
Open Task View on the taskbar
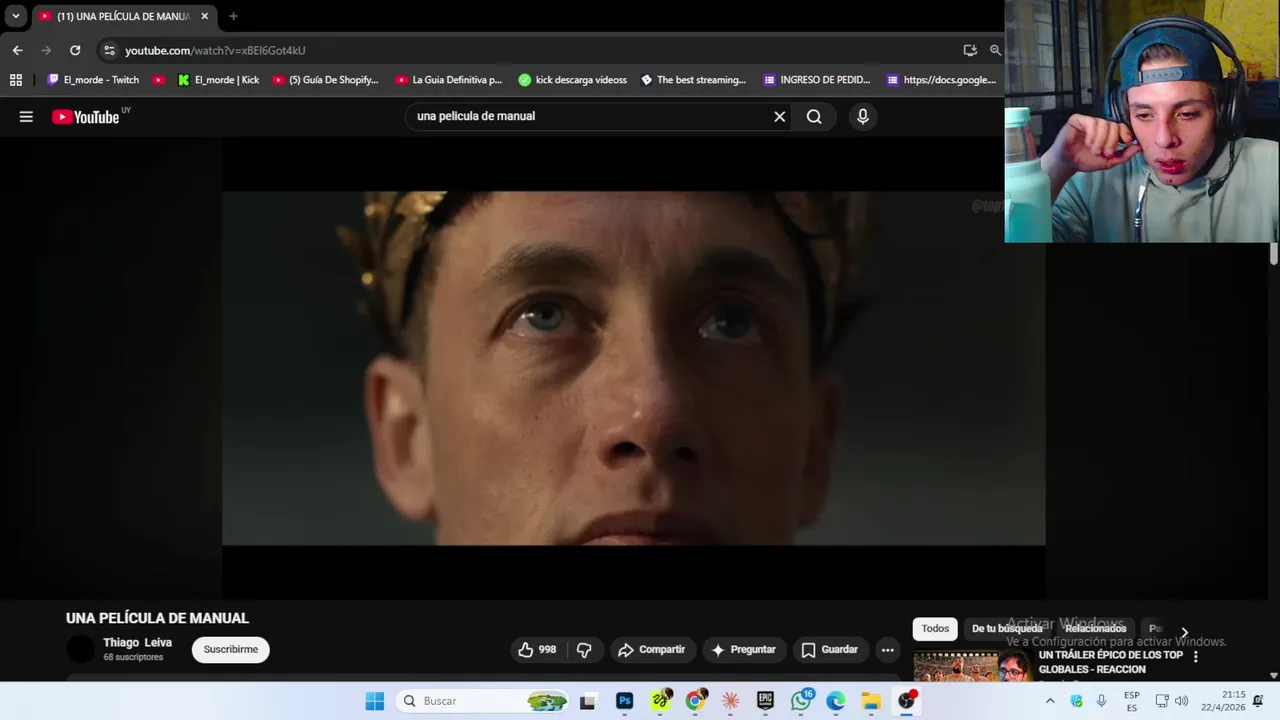[x=587, y=701]
